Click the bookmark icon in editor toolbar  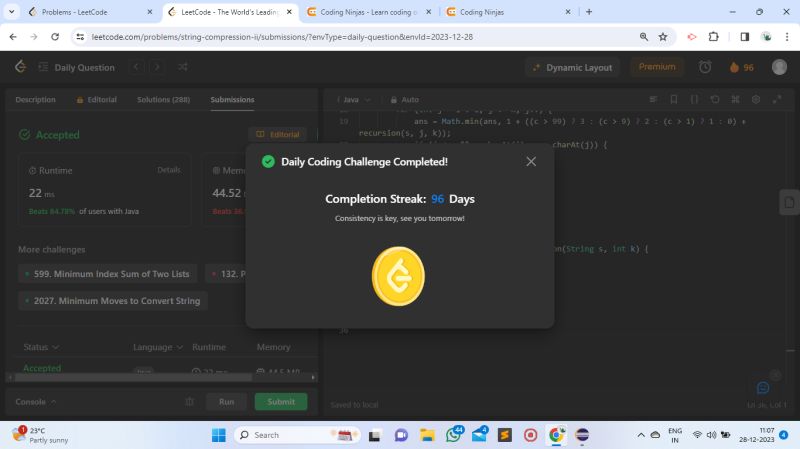pos(673,99)
